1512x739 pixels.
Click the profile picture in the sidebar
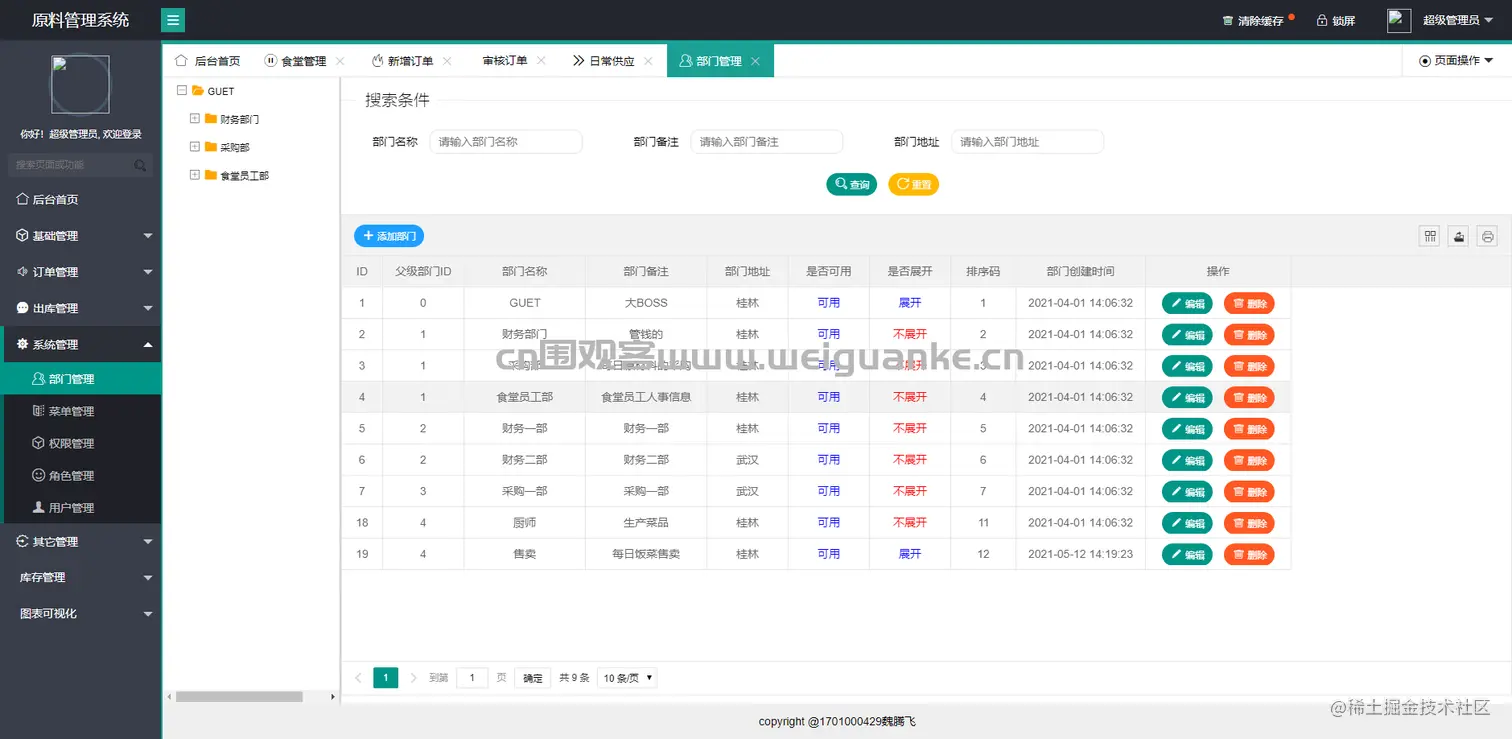(81, 84)
